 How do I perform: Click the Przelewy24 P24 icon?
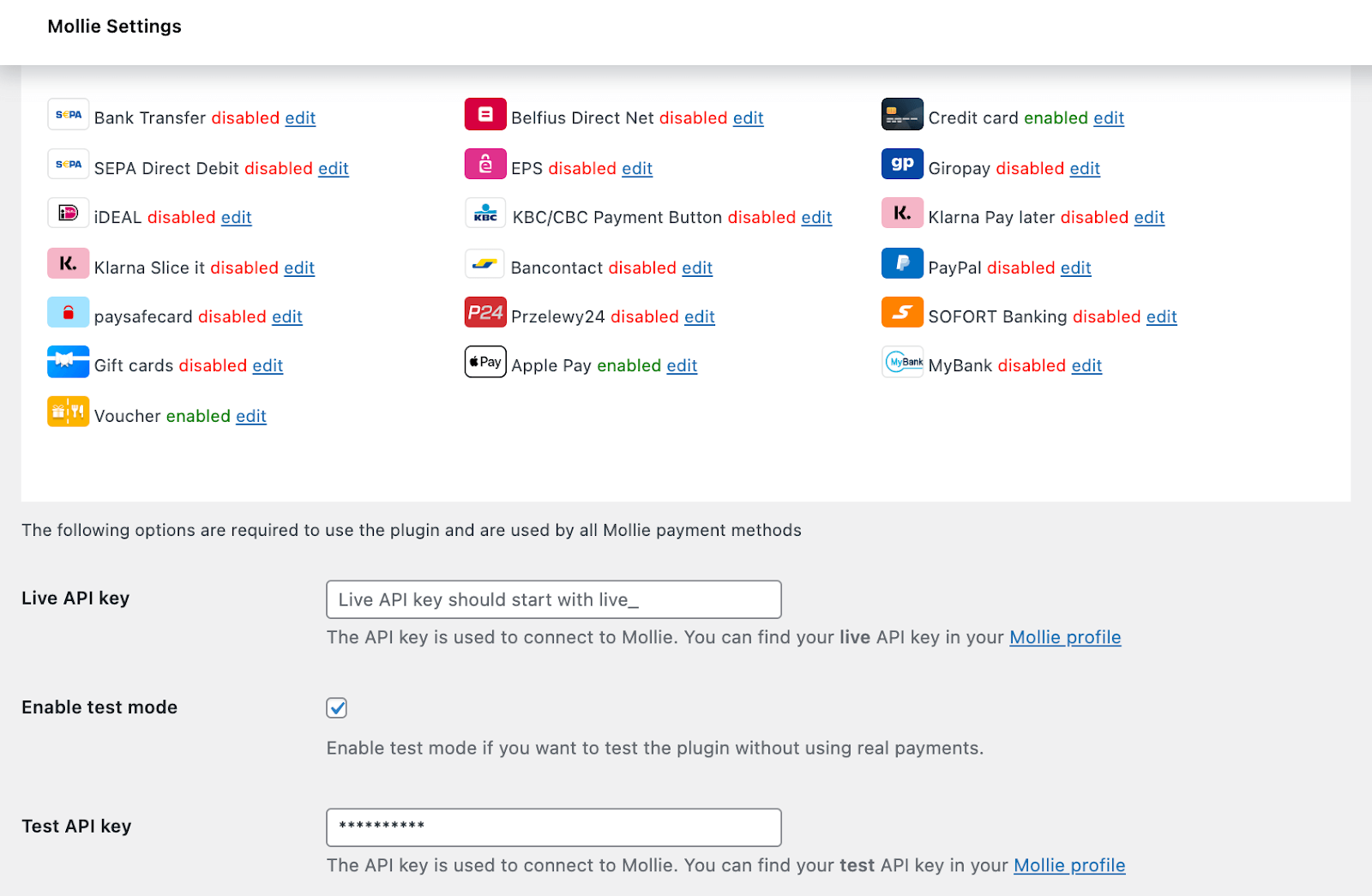(x=485, y=313)
